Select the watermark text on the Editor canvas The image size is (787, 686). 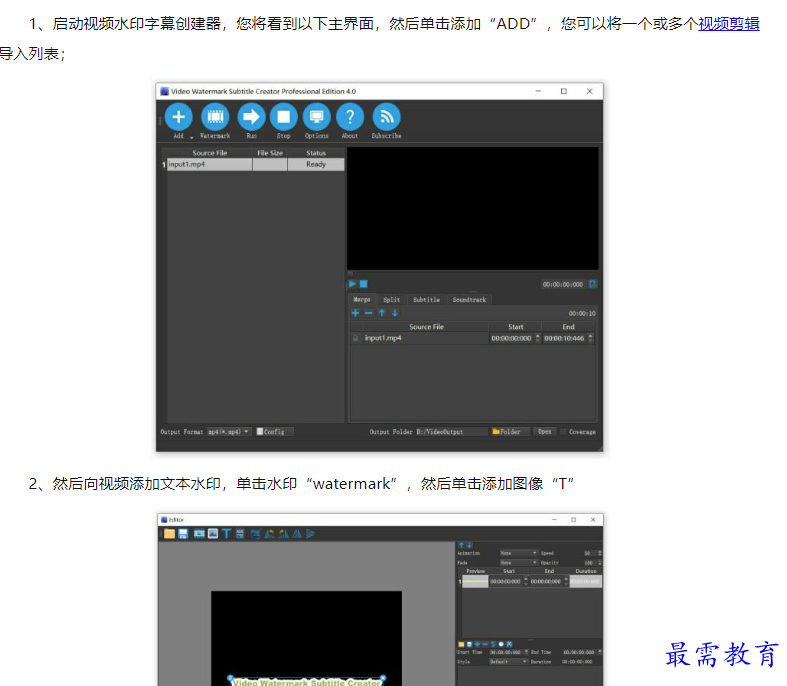click(x=307, y=682)
